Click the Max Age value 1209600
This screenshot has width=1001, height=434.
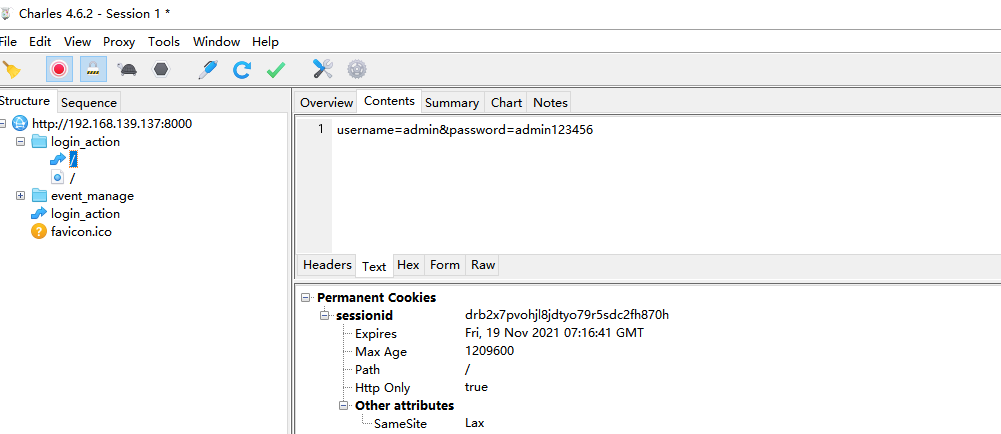489,350
